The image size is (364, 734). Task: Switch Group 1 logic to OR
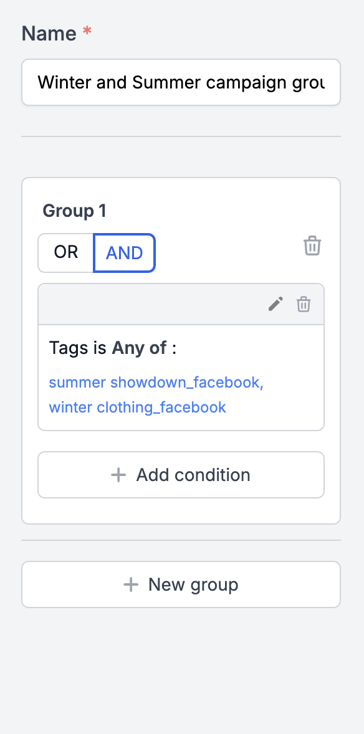coord(66,253)
